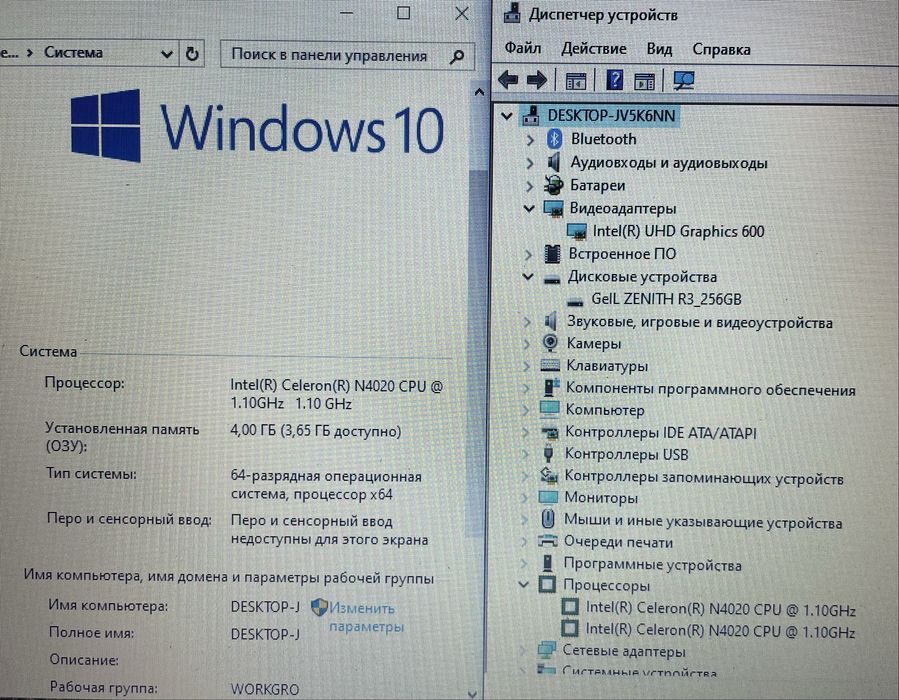Collapse the DESKTOP-JV5K6NN root node
Viewport: 899px width, 700px height.
[506, 115]
